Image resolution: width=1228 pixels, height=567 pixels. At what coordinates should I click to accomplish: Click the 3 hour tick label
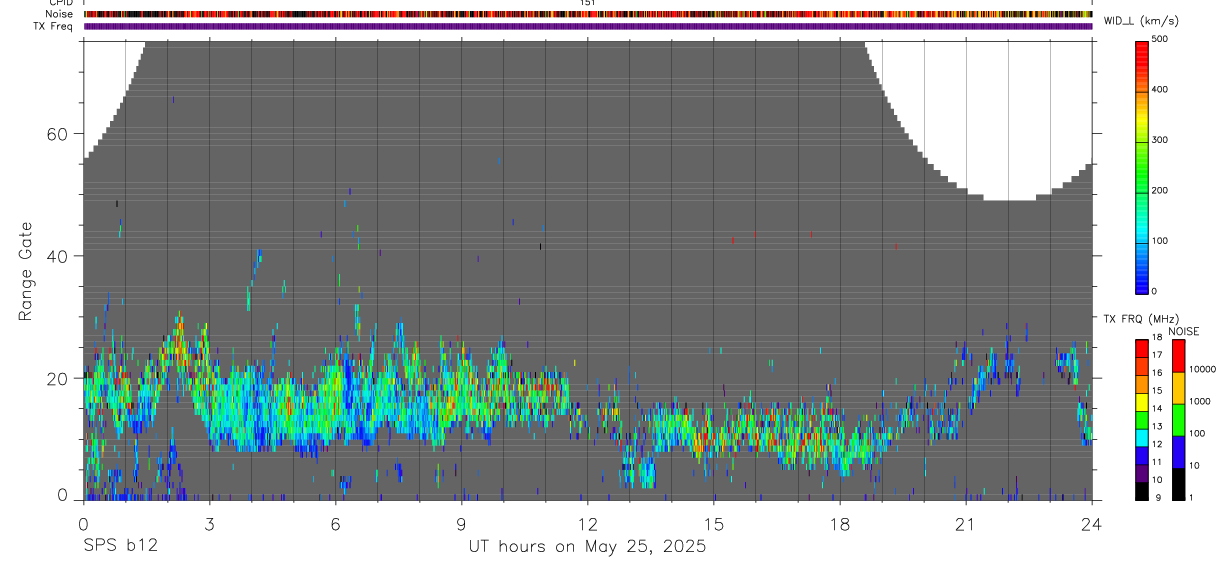209,523
